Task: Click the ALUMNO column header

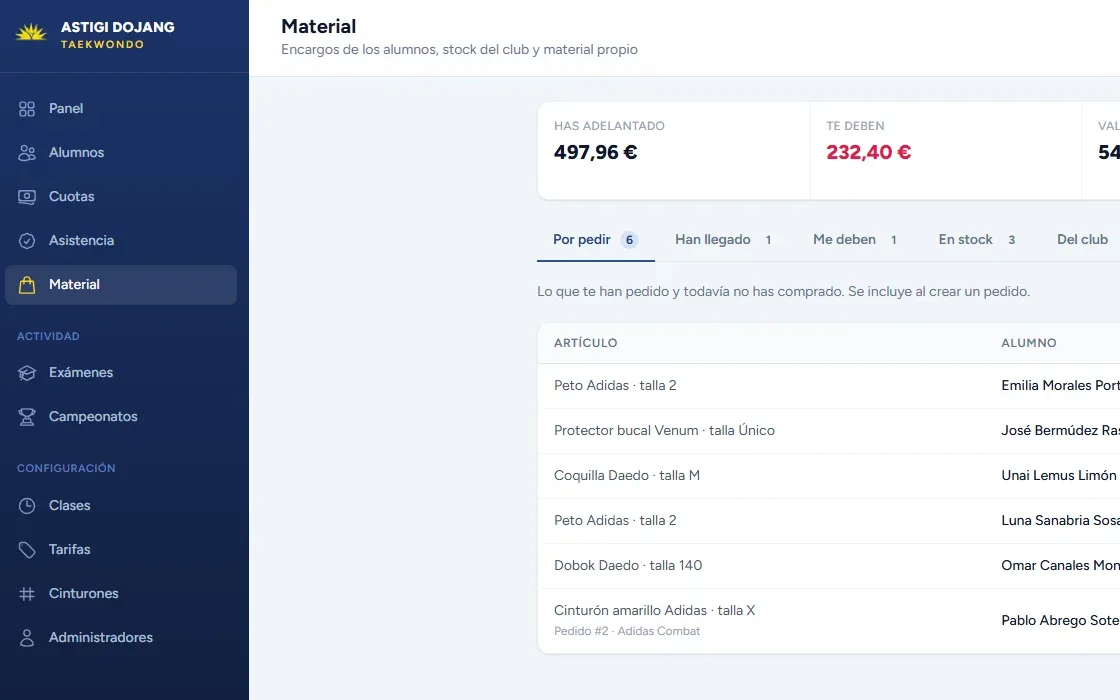Action: click(1029, 343)
